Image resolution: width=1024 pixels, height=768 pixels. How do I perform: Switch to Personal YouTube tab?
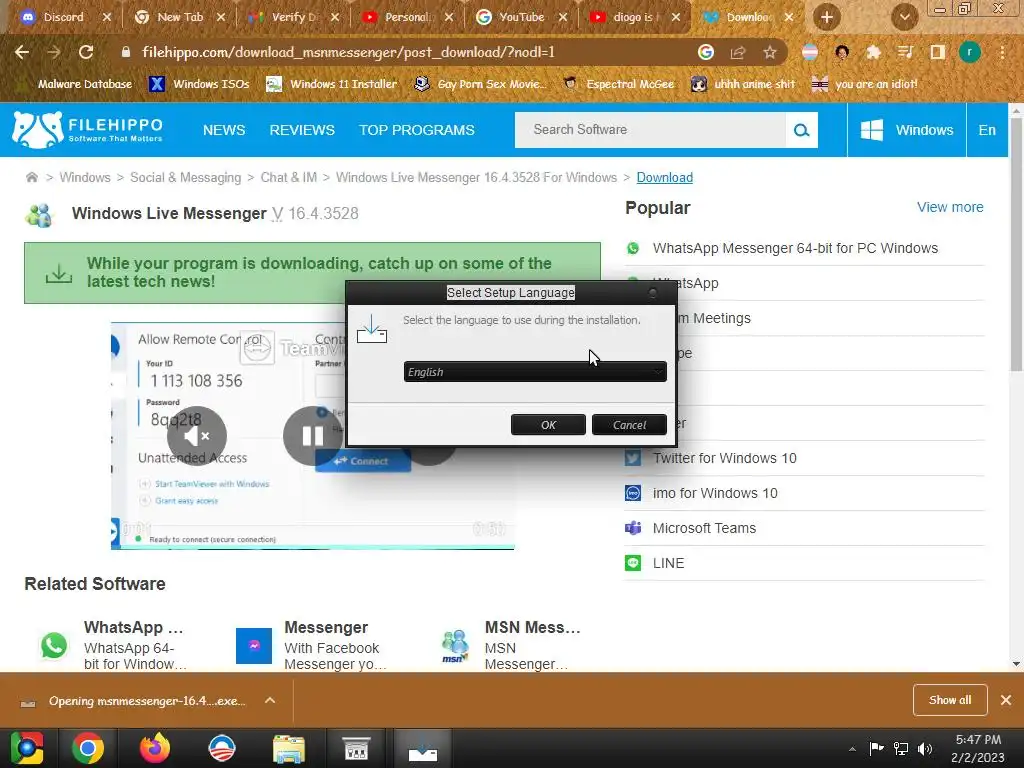tap(406, 17)
